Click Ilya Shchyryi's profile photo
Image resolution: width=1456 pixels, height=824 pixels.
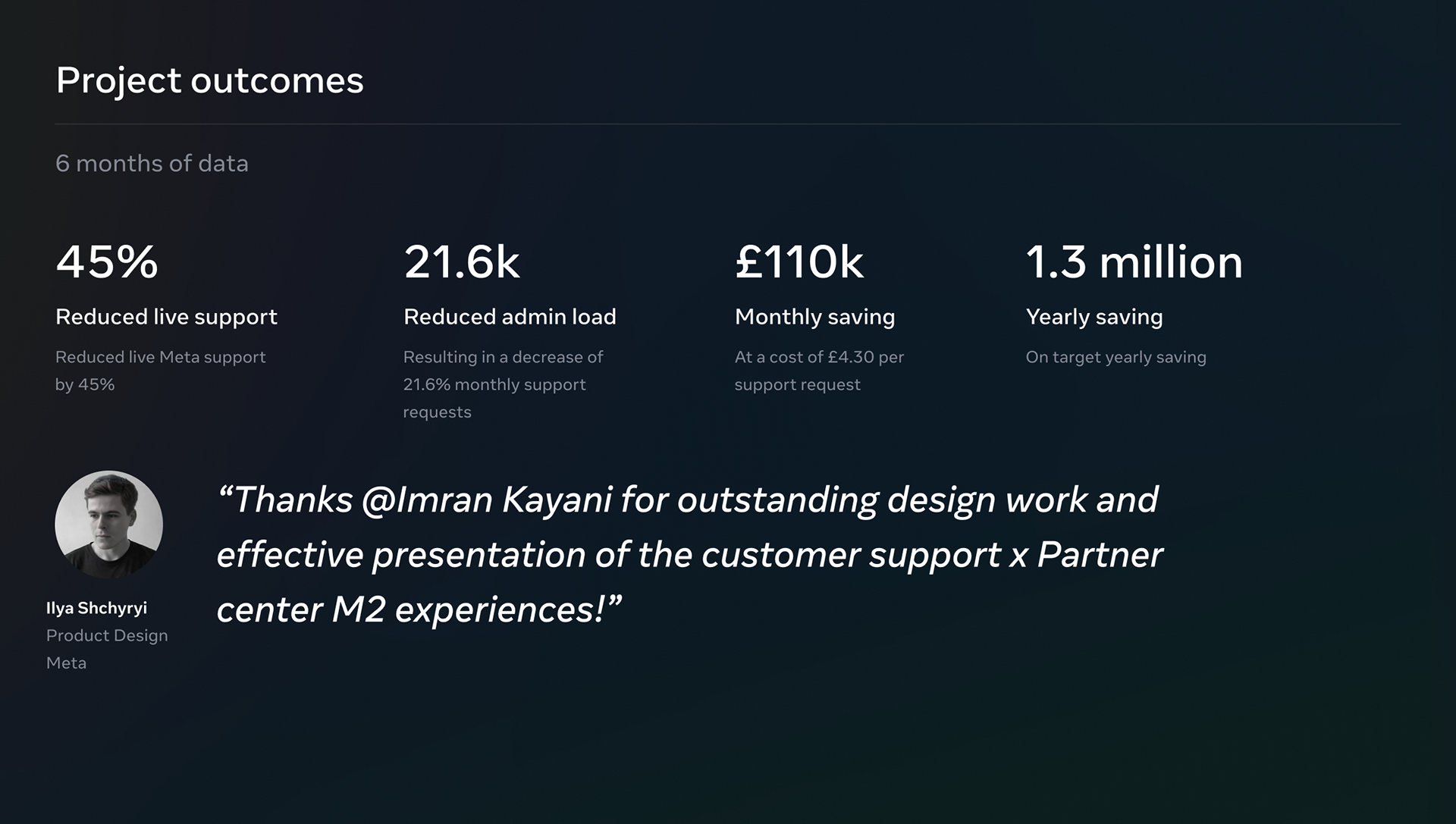coord(108,525)
